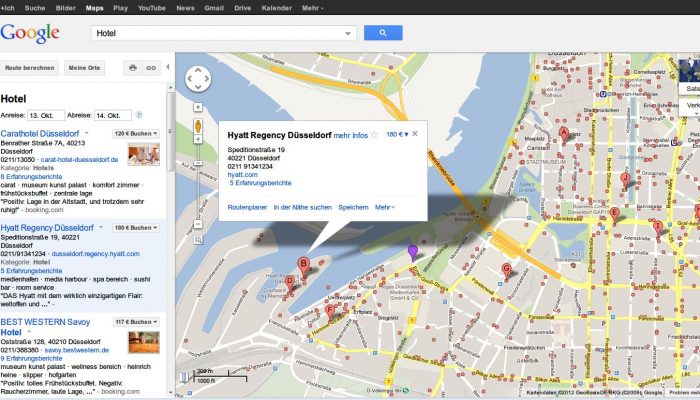The height and width of the screenshot is (400, 700).
Task: Click the date help question mark icon
Action: coord(139,115)
